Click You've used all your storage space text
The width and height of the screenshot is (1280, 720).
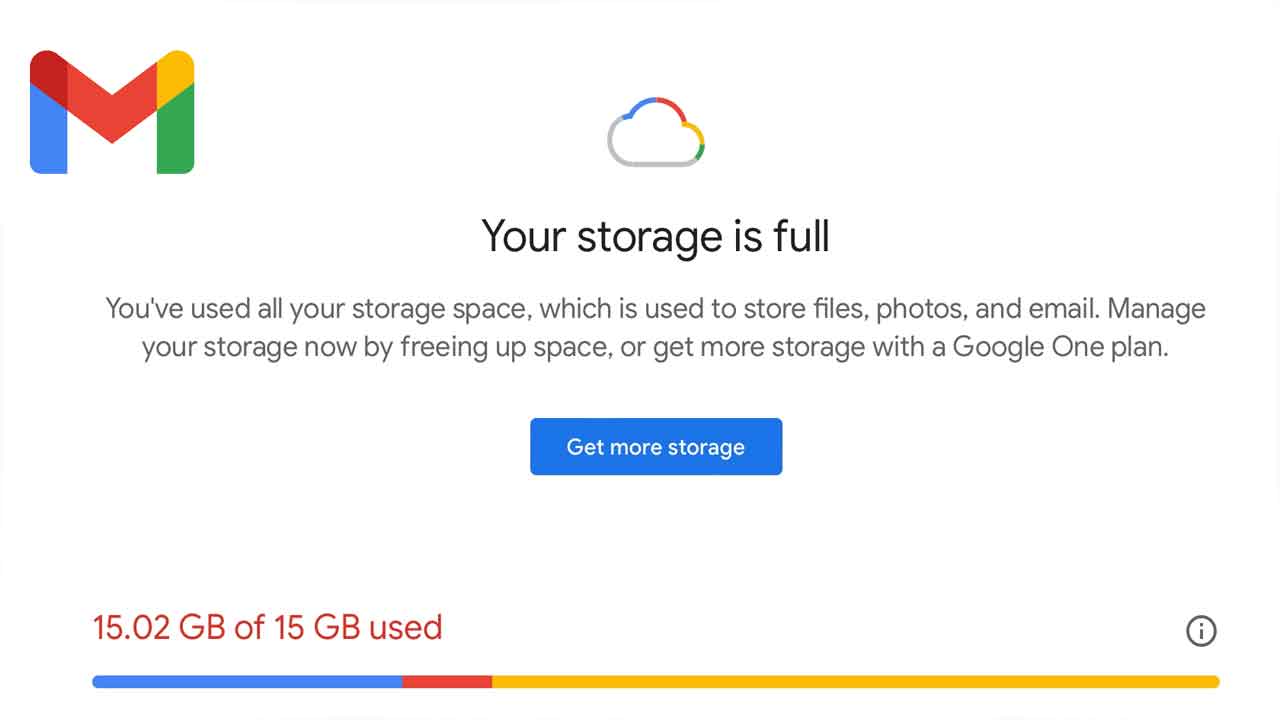pos(317,308)
